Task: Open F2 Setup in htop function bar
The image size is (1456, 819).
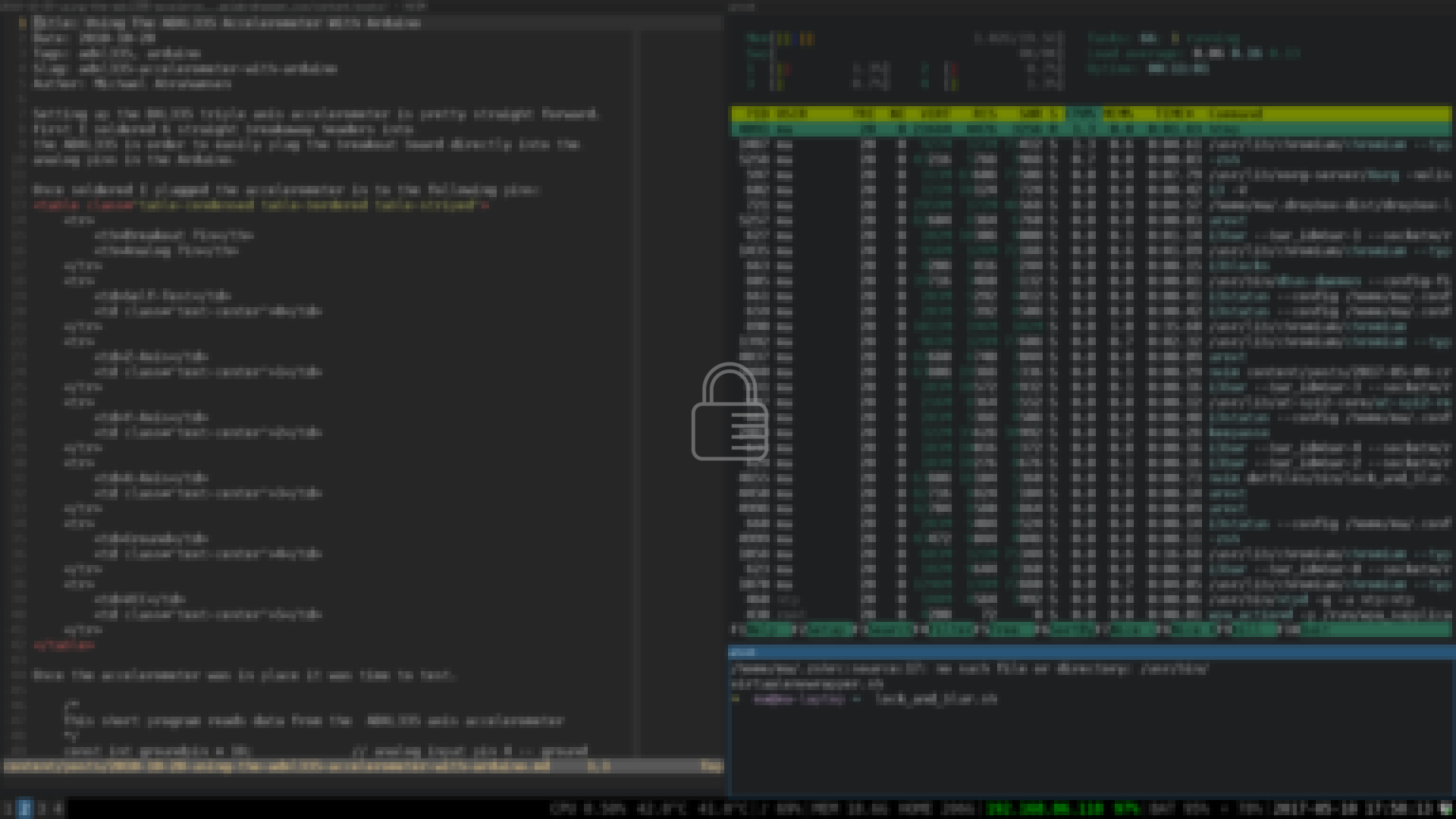Action: 821,629
